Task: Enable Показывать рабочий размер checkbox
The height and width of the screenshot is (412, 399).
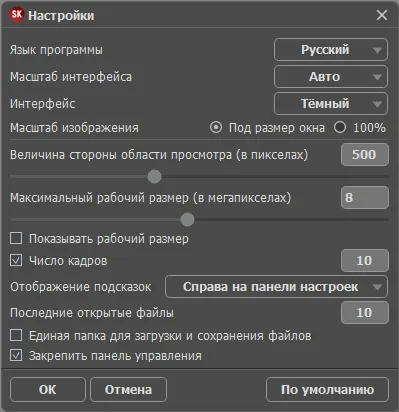Action: pos(16,238)
